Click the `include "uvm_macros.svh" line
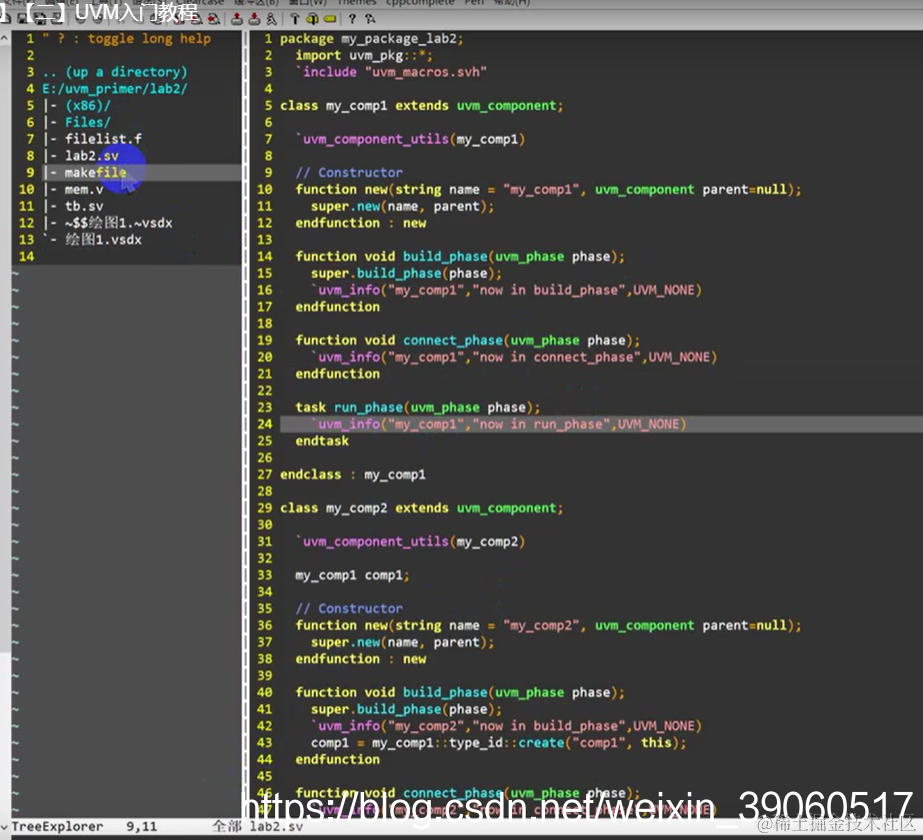Image resolution: width=923 pixels, height=840 pixels. click(391, 72)
